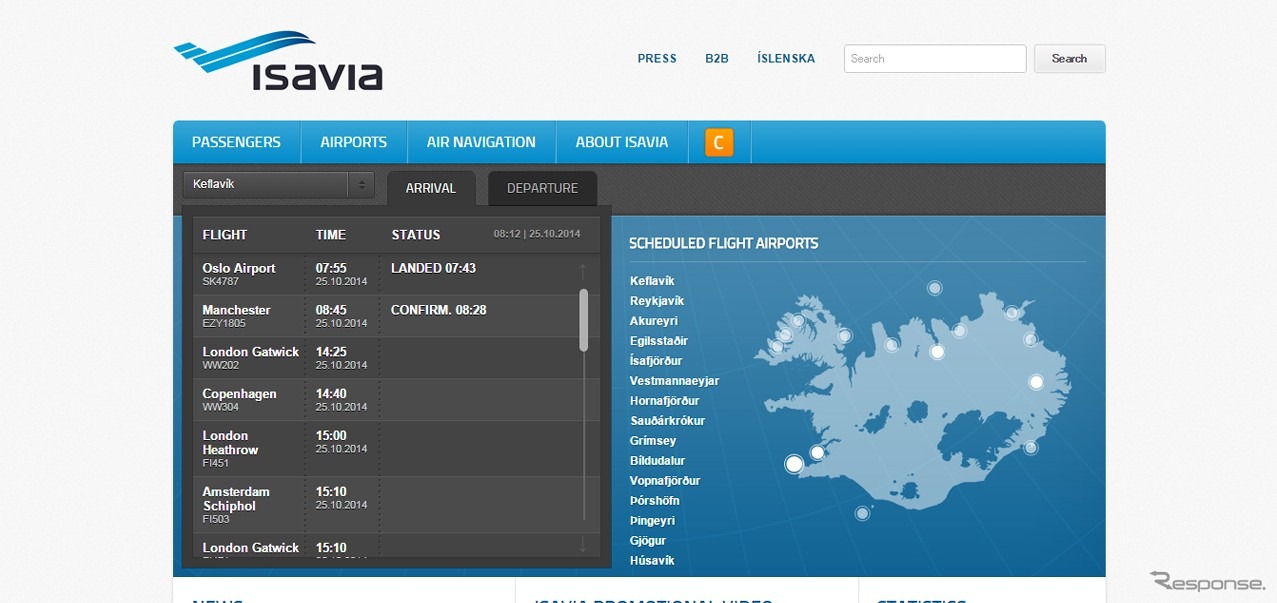Select the Manchester EZY1805 flight row
This screenshot has height=603, width=1277.
pyautogui.click(x=396, y=316)
